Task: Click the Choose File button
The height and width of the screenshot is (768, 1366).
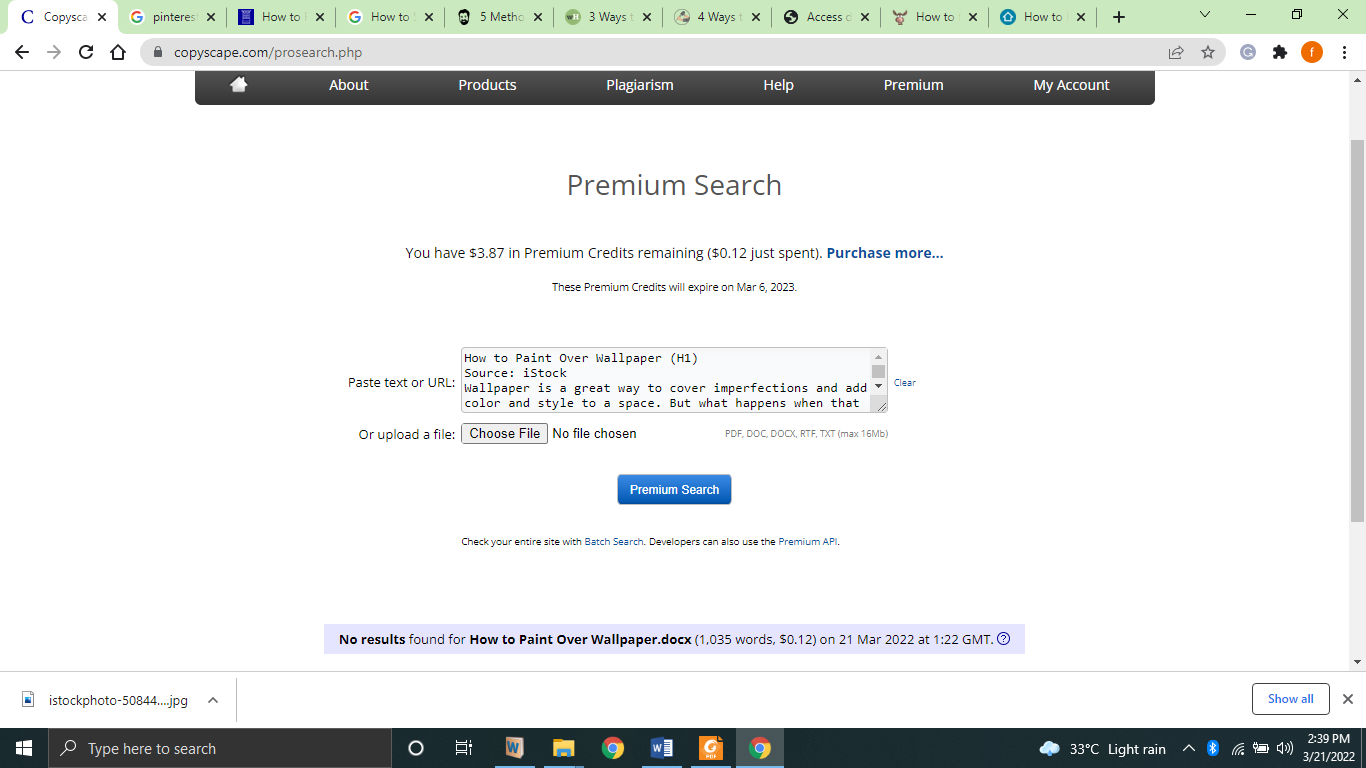Action: 504,433
